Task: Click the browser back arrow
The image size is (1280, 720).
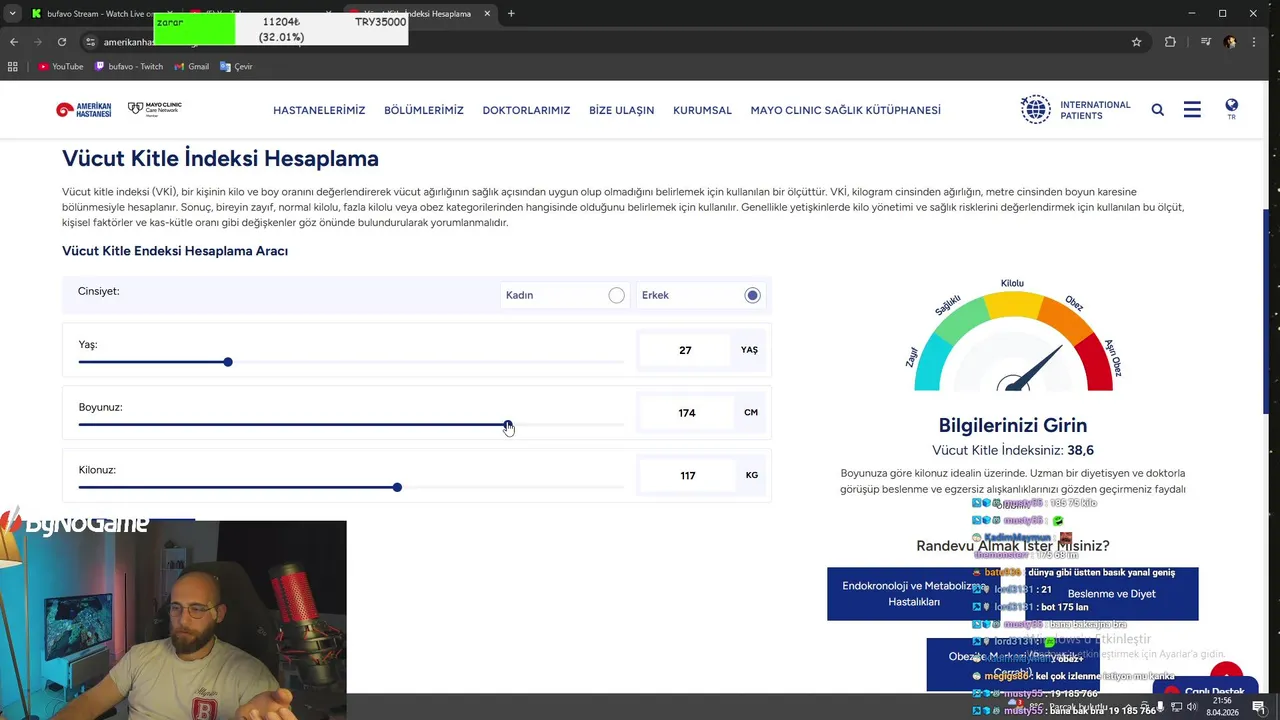Action: coord(14,42)
